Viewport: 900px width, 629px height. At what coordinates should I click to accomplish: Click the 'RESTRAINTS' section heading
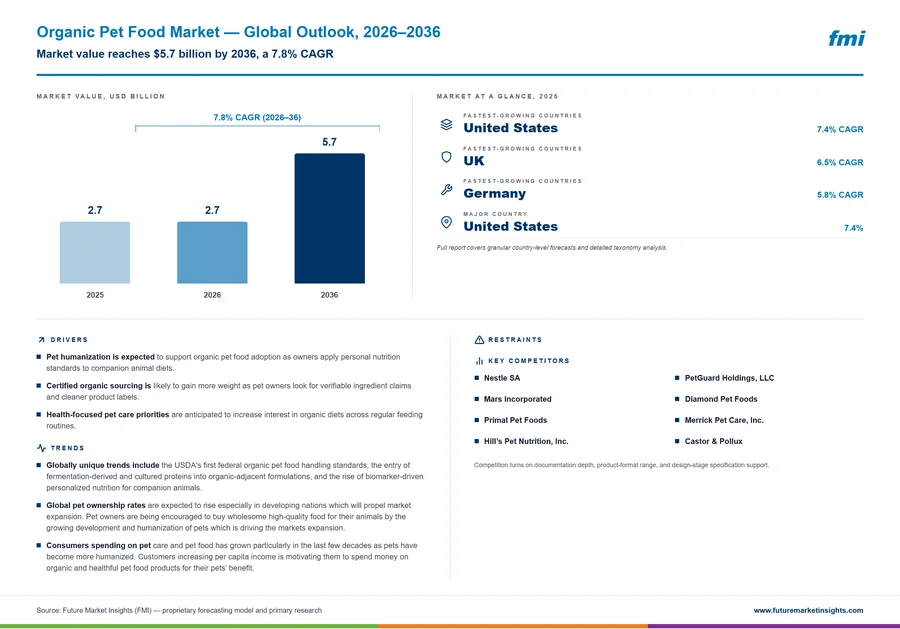515,340
